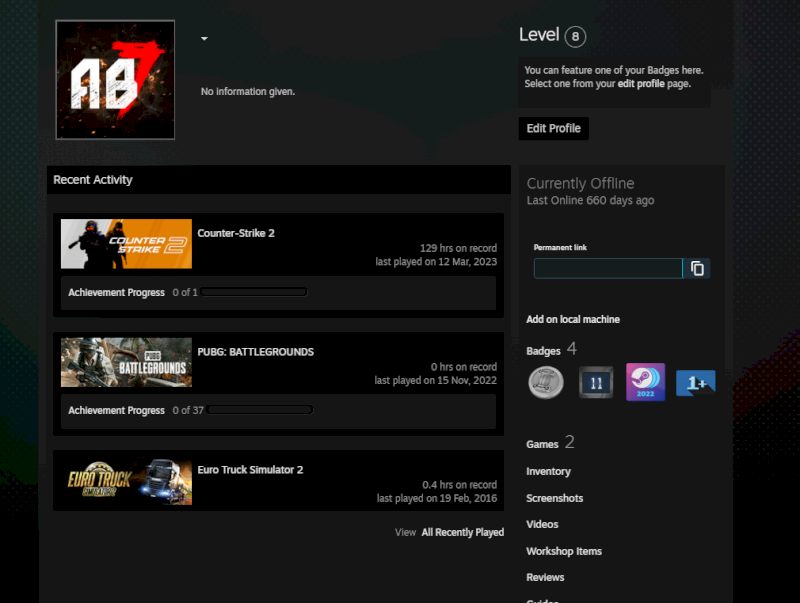Click the silver coin community badge
Image resolution: width=800 pixels, height=603 pixels.
pos(546,382)
